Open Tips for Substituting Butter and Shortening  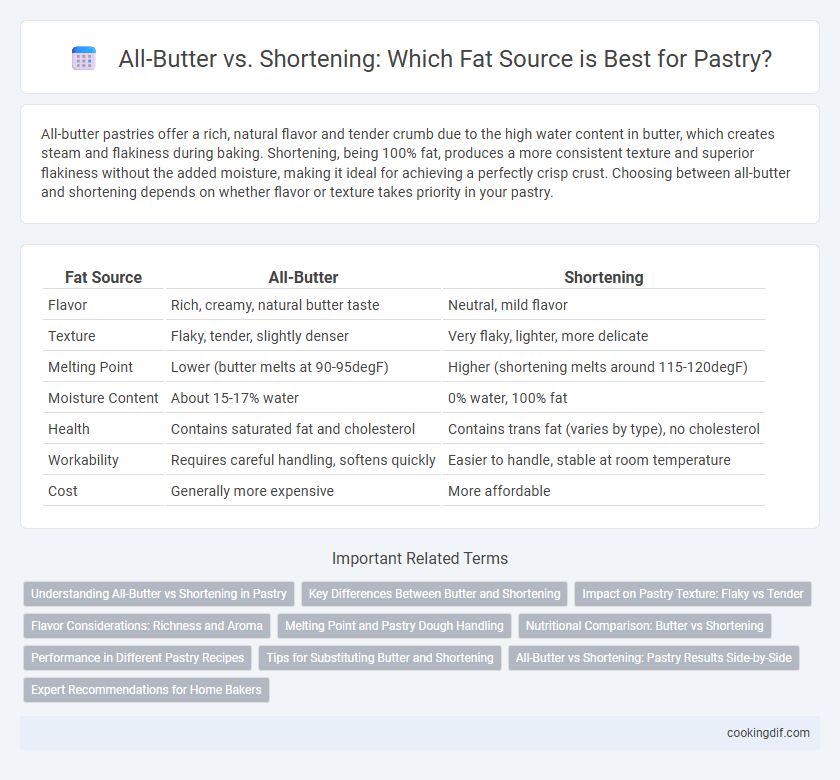[x=380, y=658]
